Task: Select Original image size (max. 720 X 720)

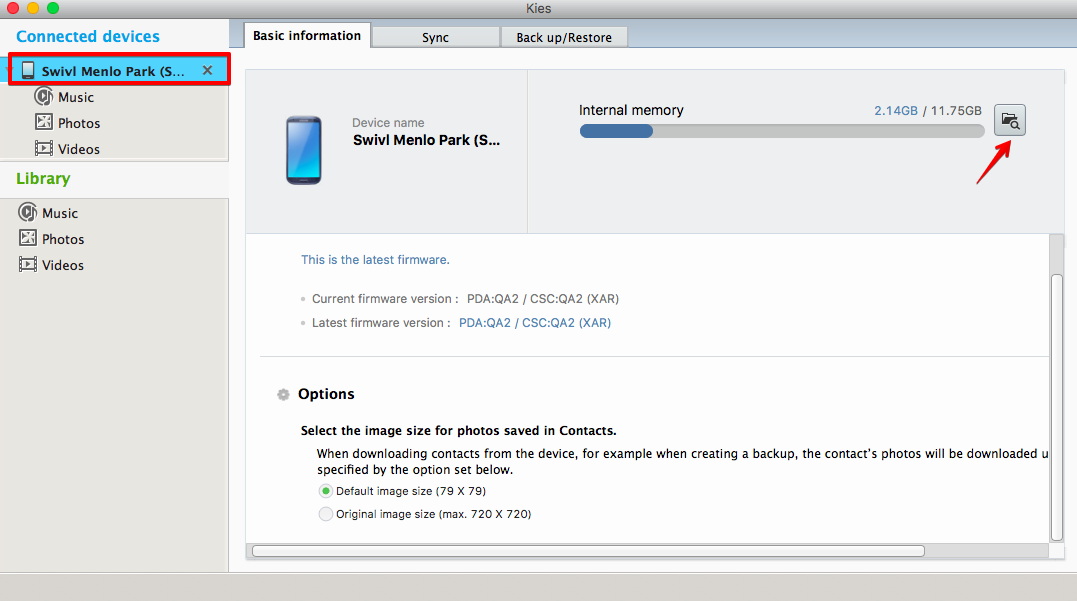Action: click(326, 514)
